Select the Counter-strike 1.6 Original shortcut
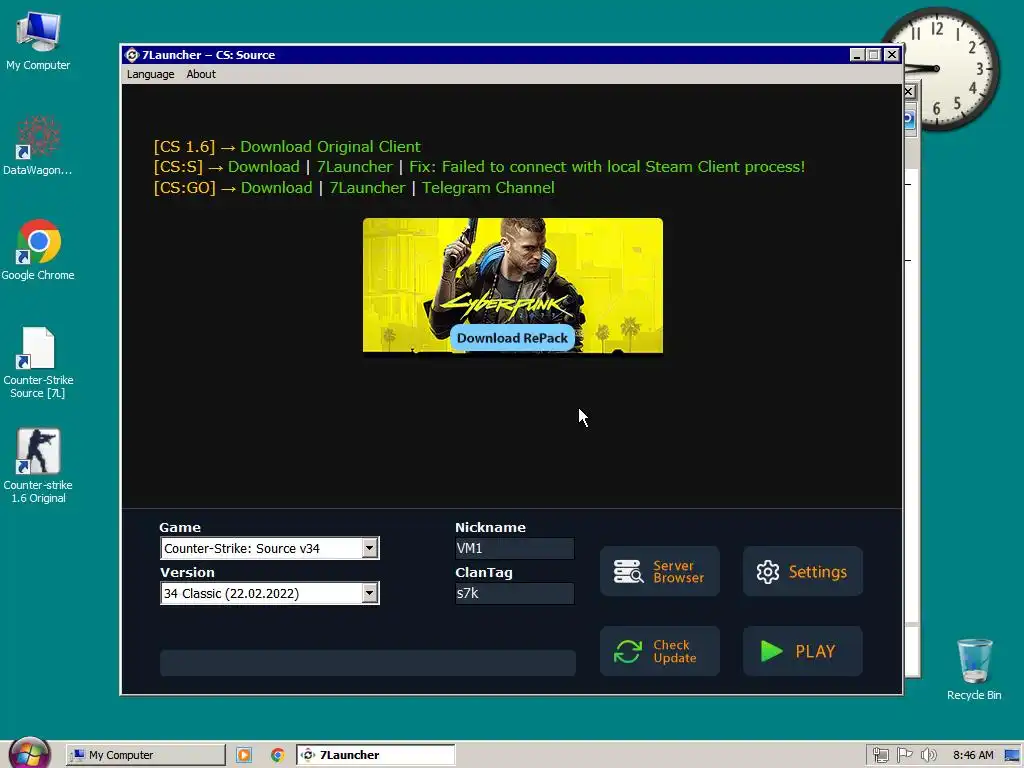1024x768 pixels. [38, 467]
